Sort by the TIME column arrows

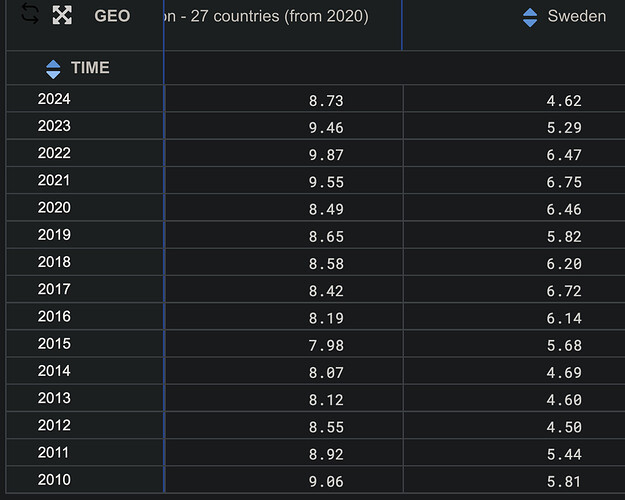coord(53,69)
